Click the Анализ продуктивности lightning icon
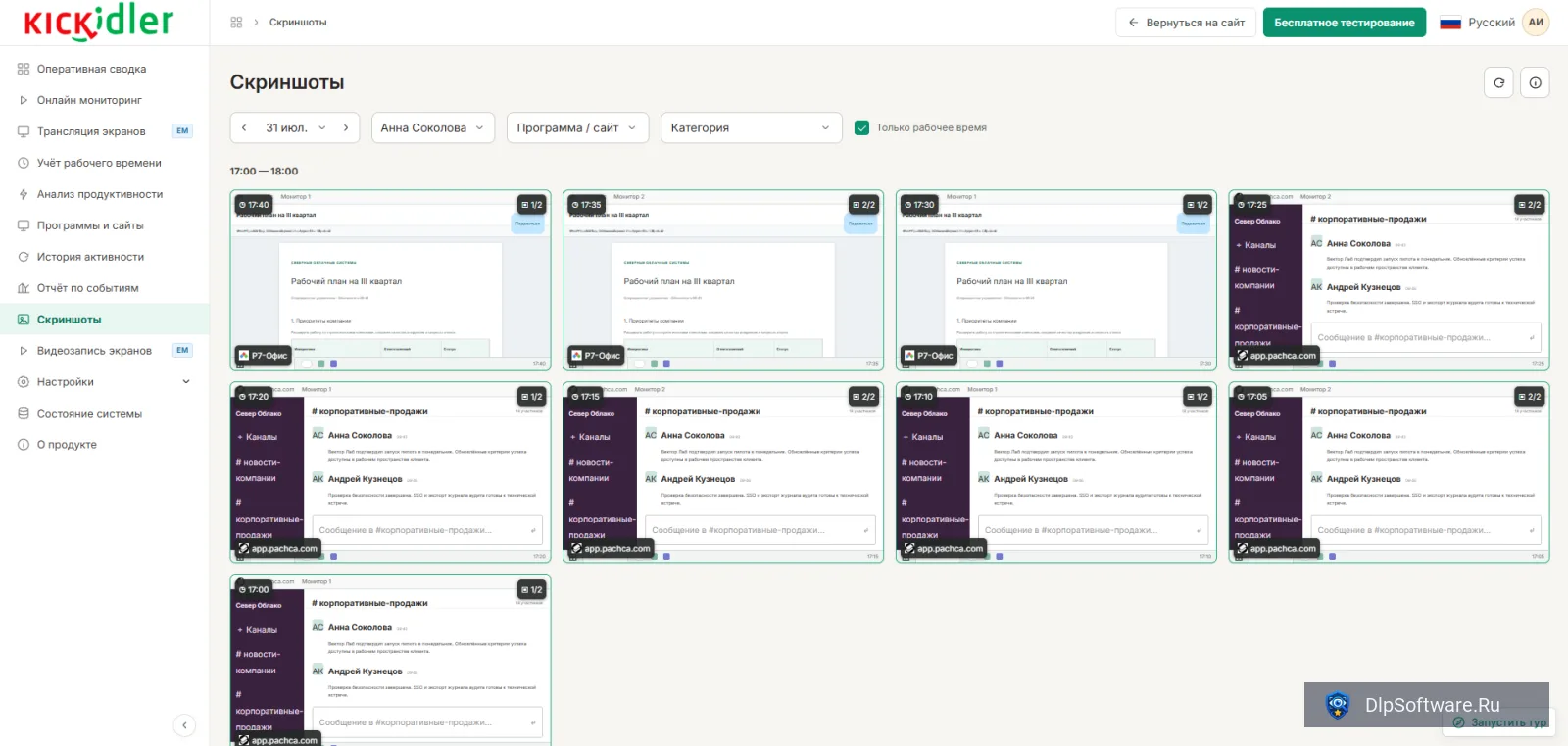Viewport: 1568px width, 746px height. (24, 194)
